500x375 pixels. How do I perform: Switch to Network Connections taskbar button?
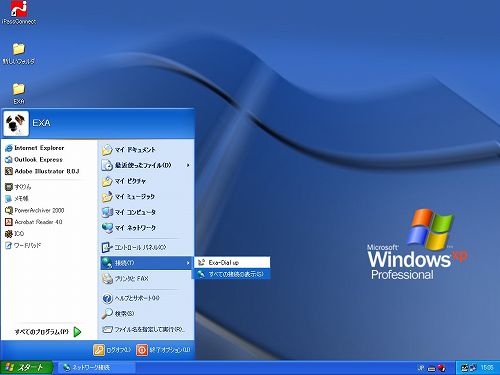point(97,367)
